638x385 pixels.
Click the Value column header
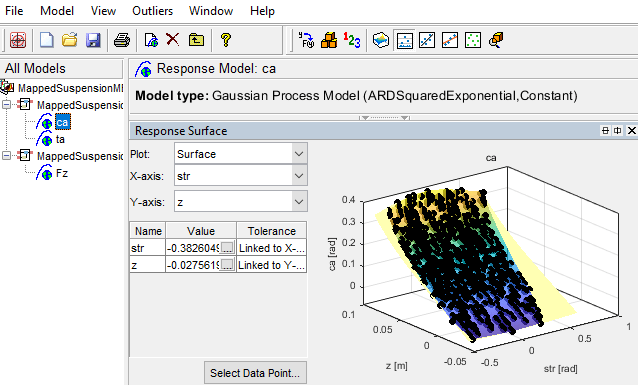coord(201,231)
